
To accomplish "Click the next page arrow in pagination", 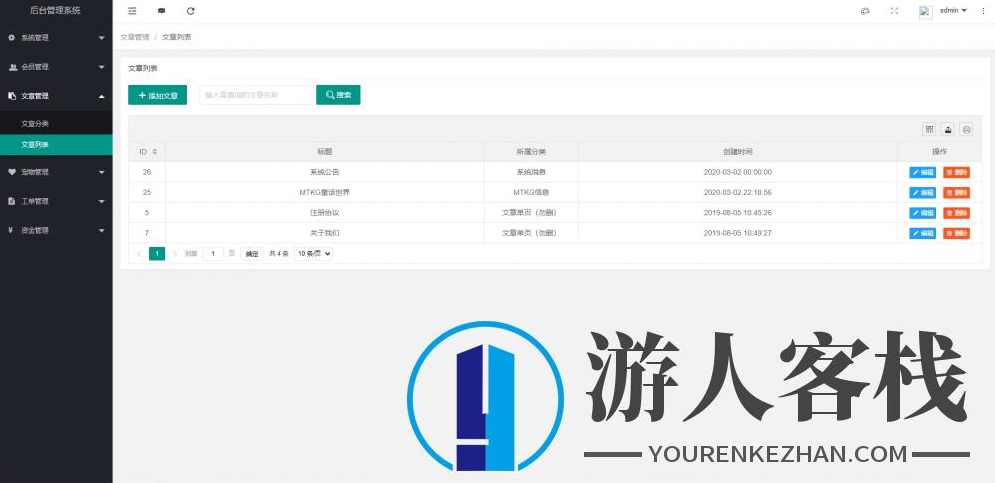I will point(175,253).
